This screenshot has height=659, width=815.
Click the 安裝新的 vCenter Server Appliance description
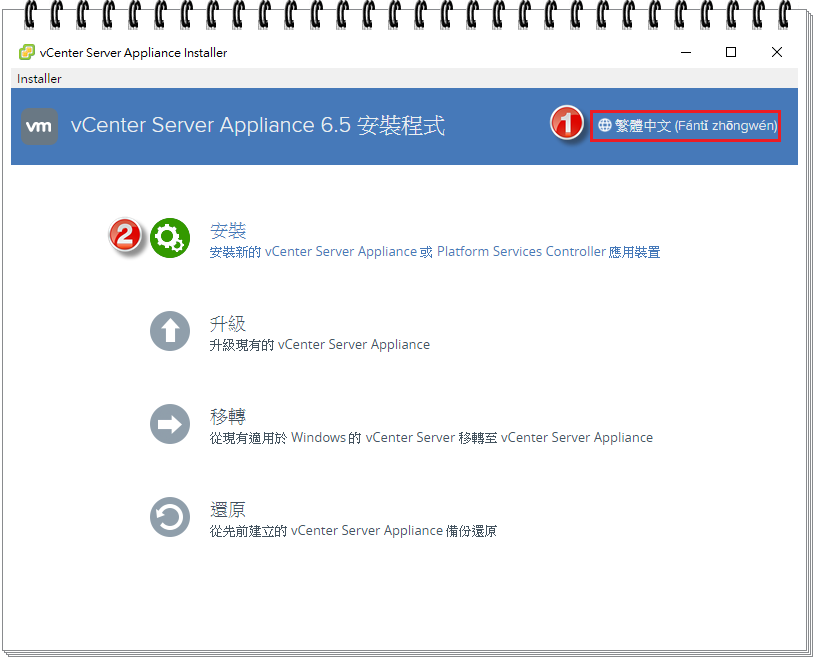coord(435,252)
